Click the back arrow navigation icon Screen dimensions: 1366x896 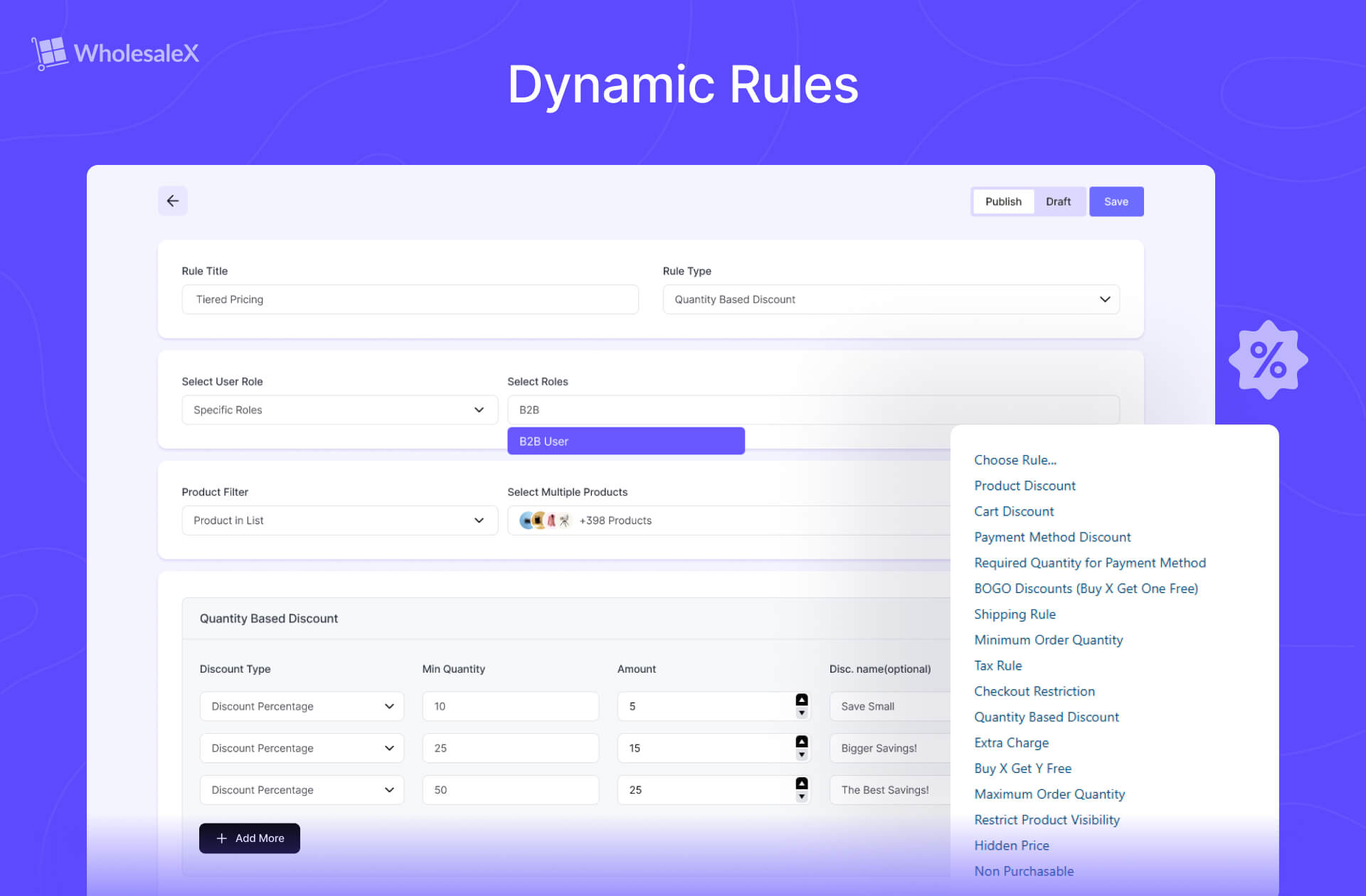[x=171, y=200]
